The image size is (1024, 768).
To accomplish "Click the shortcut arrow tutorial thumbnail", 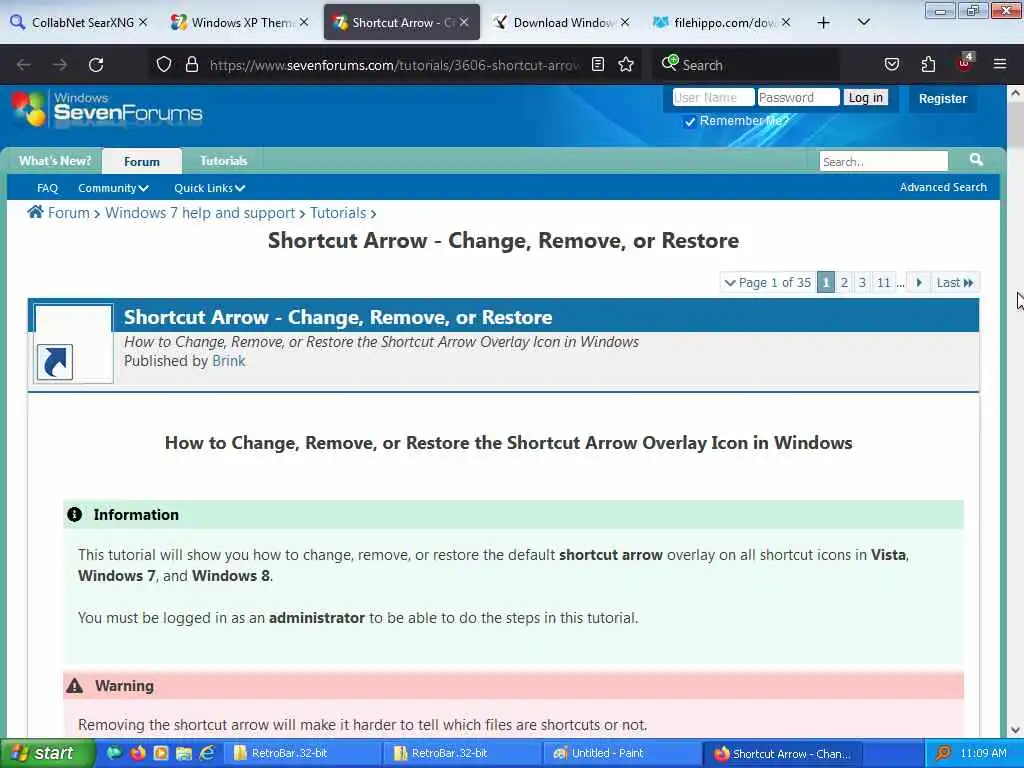I will (73, 344).
